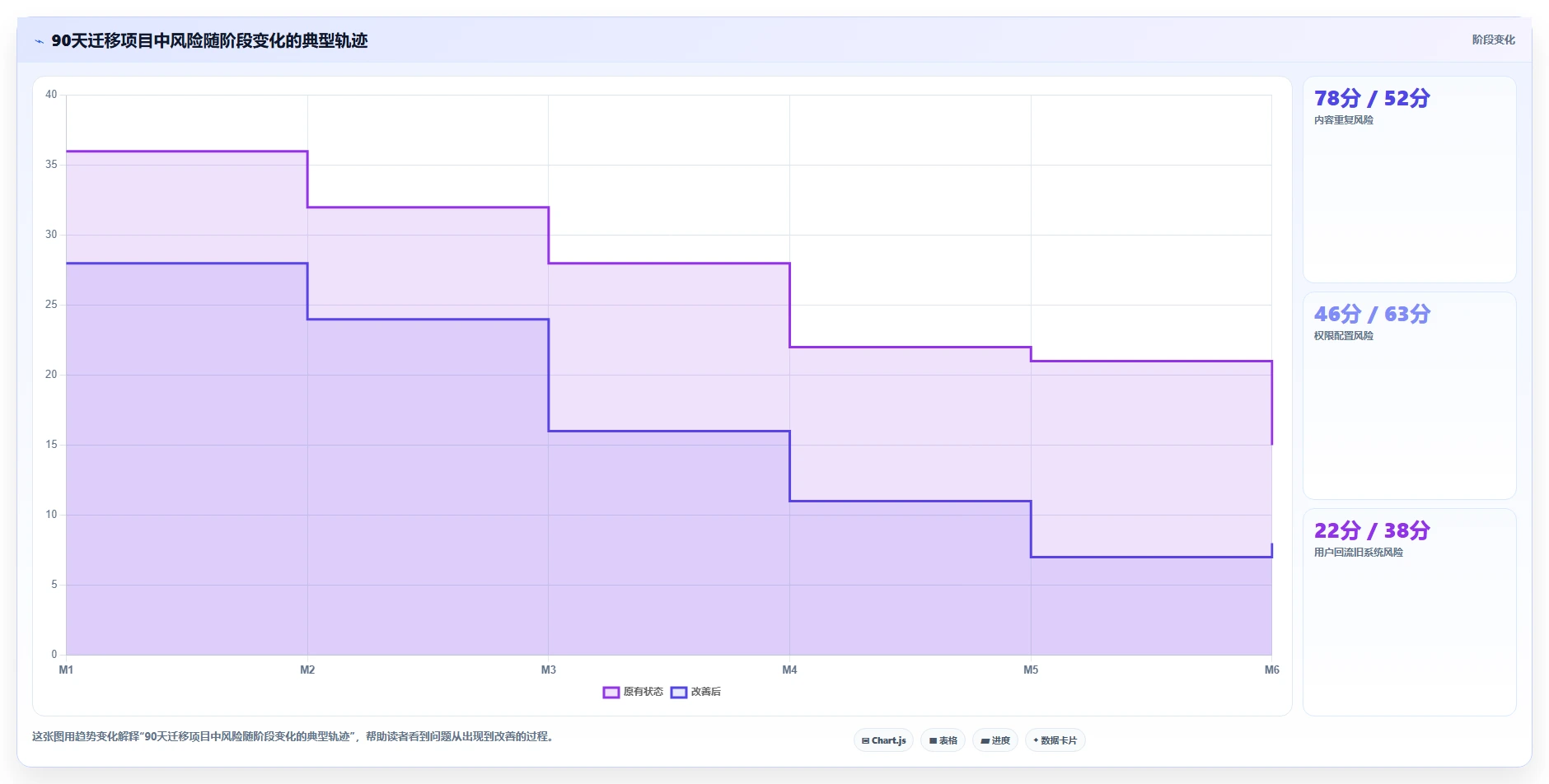Click the 20 y-axis tick label
This screenshot has width=1549, height=784.
51,375
